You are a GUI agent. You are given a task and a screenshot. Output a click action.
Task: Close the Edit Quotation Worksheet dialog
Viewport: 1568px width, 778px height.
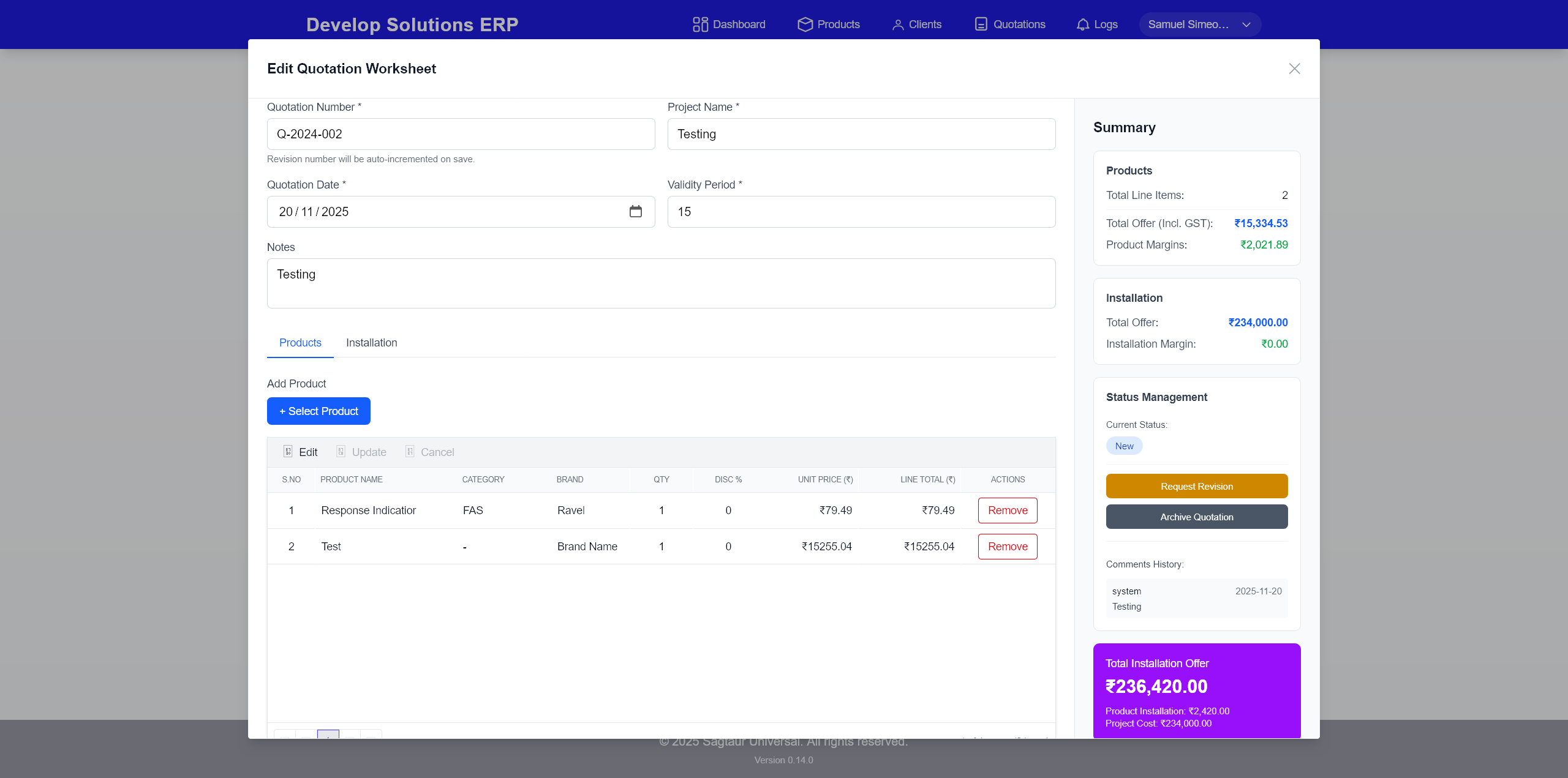1294,69
